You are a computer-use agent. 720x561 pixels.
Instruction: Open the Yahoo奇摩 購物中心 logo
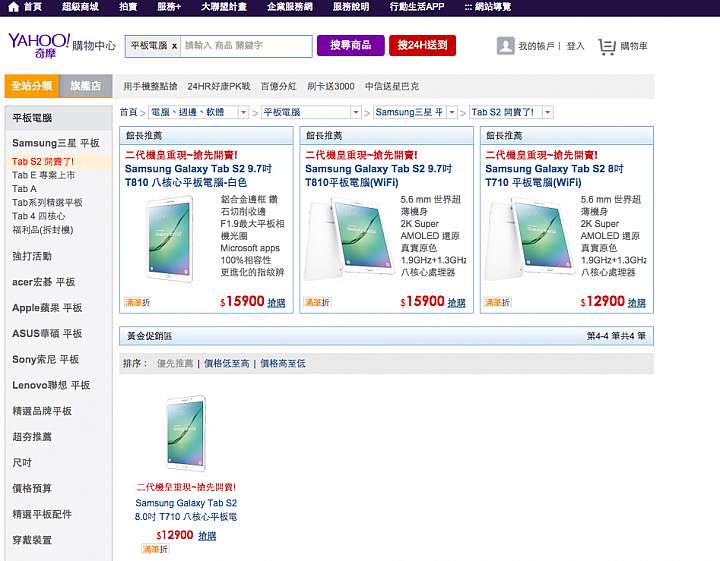pyautogui.click(x=62, y=45)
